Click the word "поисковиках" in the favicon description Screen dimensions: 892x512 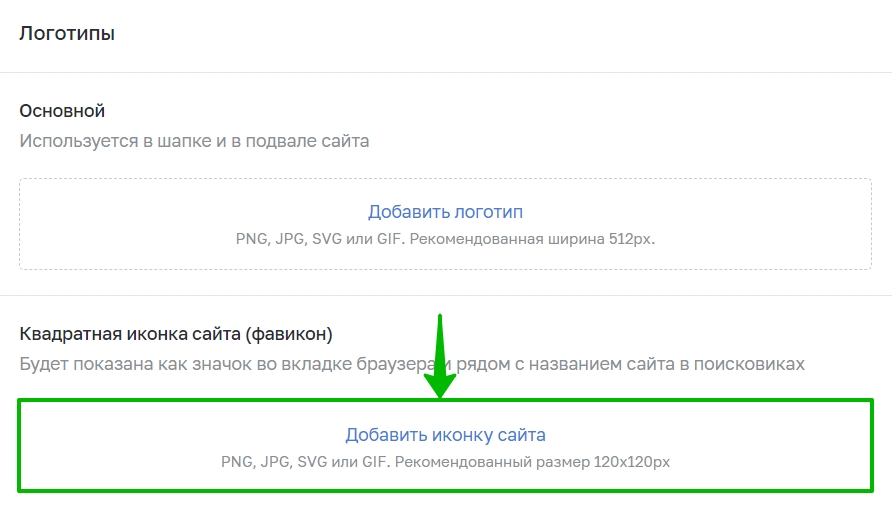(749, 364)
